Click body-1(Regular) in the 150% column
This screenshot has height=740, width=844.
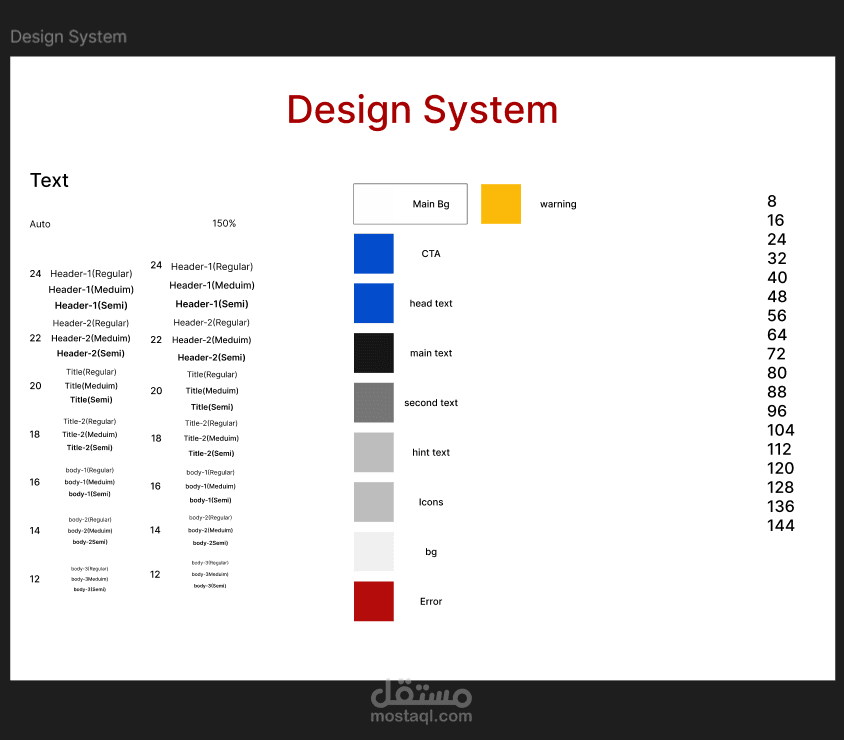pos(210,473)
